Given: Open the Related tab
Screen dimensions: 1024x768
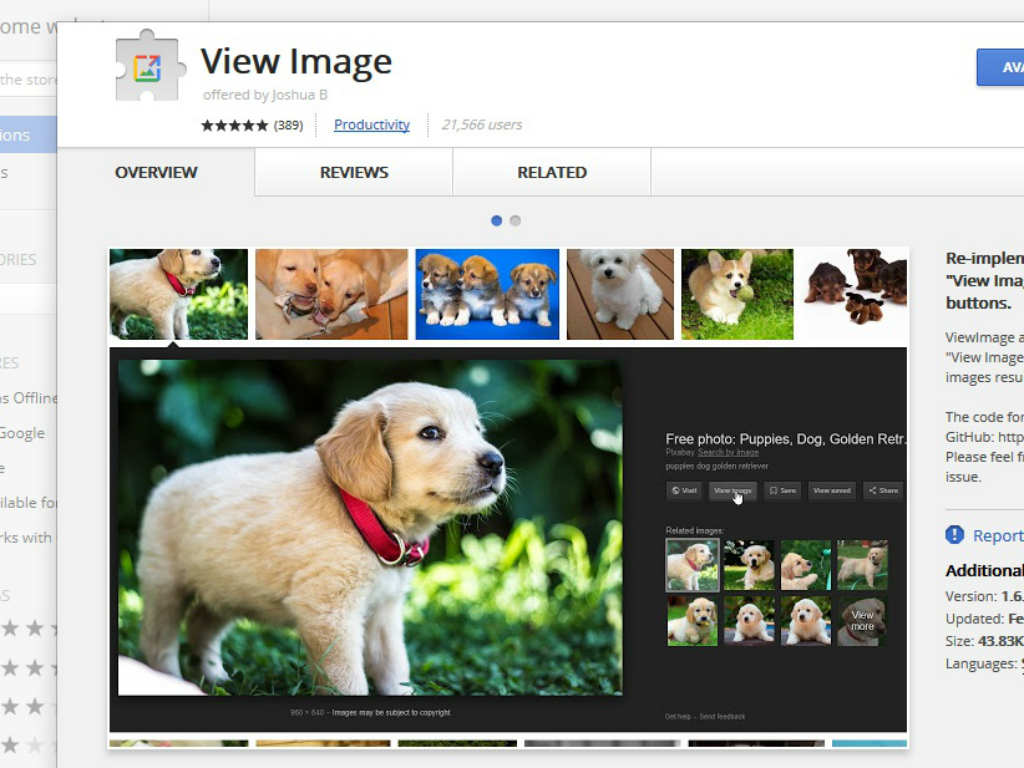Looking at the screenshot, I should pyautogui.click(x=552, y=172).
